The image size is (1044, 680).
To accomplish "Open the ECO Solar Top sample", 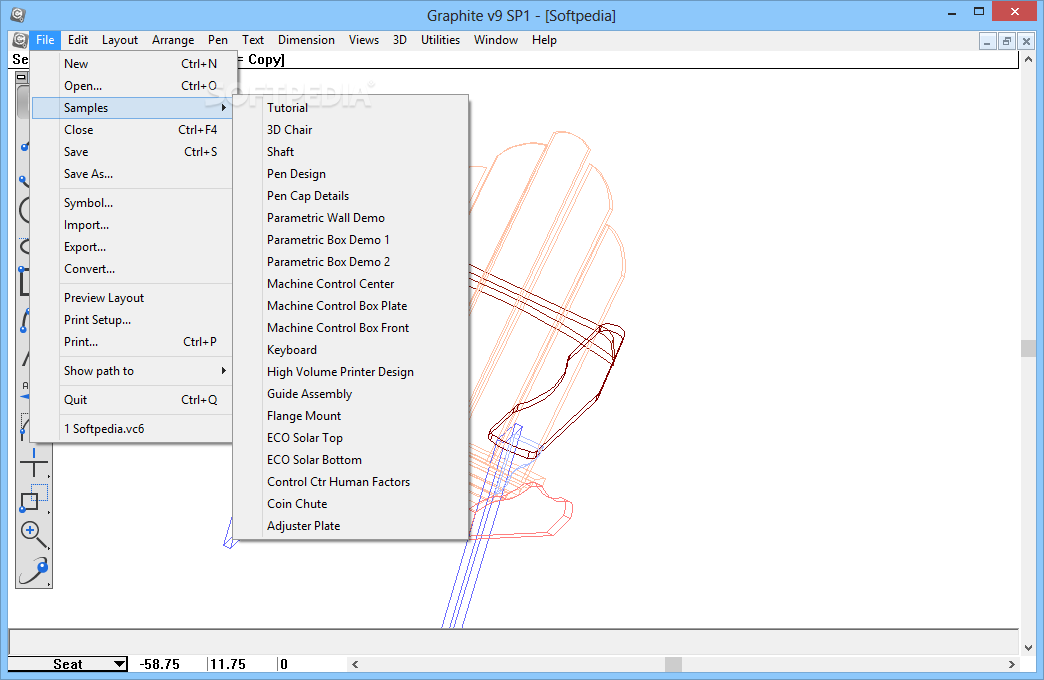I will (x=351, y=438).
